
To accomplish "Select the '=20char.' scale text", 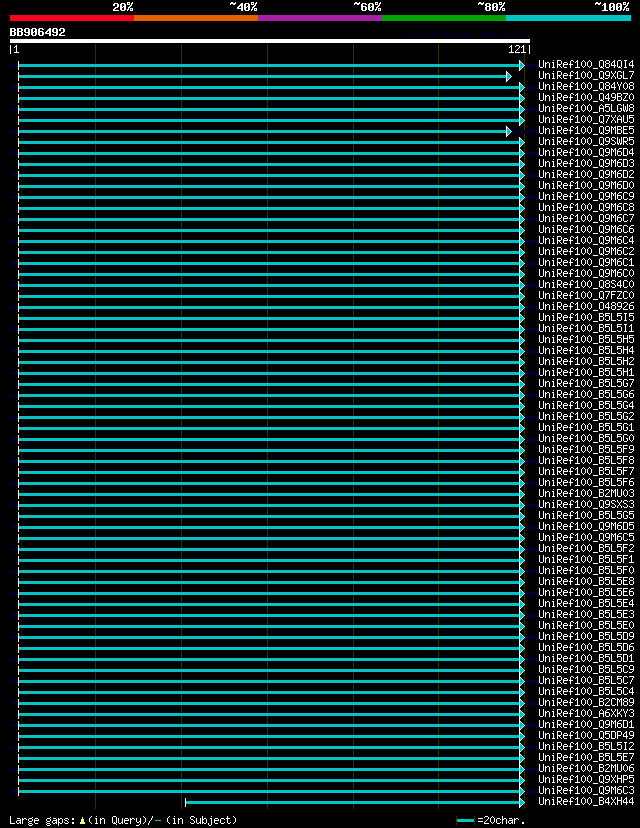I will tap(501, 820).
